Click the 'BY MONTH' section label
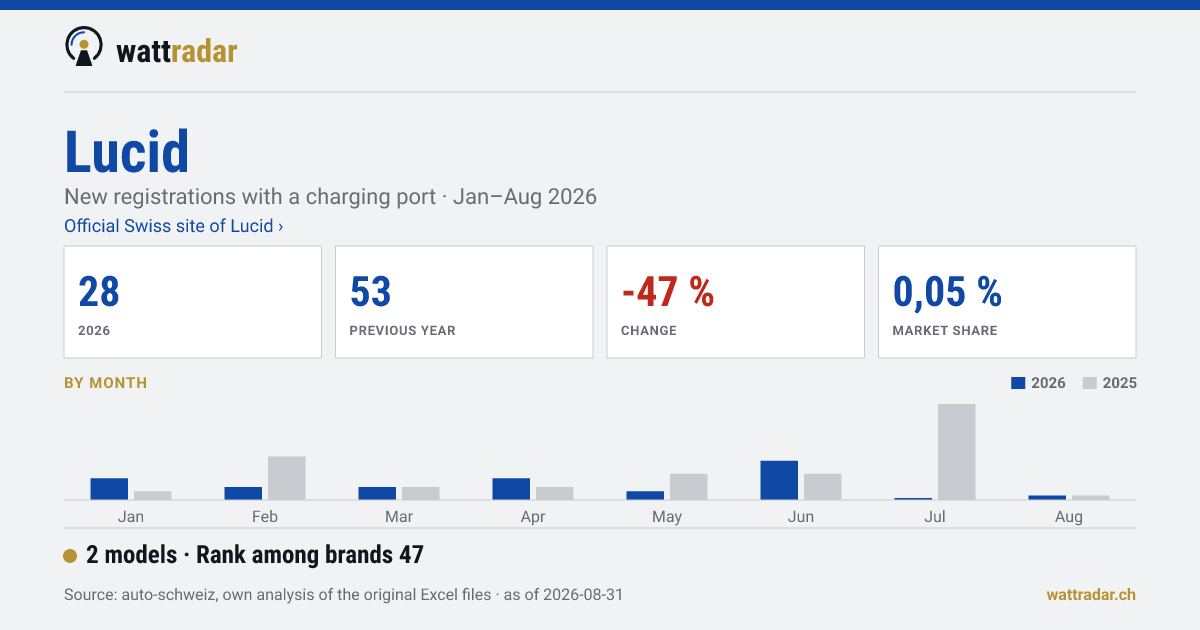This screenshot has width=1200, height=630. [105, 383]
